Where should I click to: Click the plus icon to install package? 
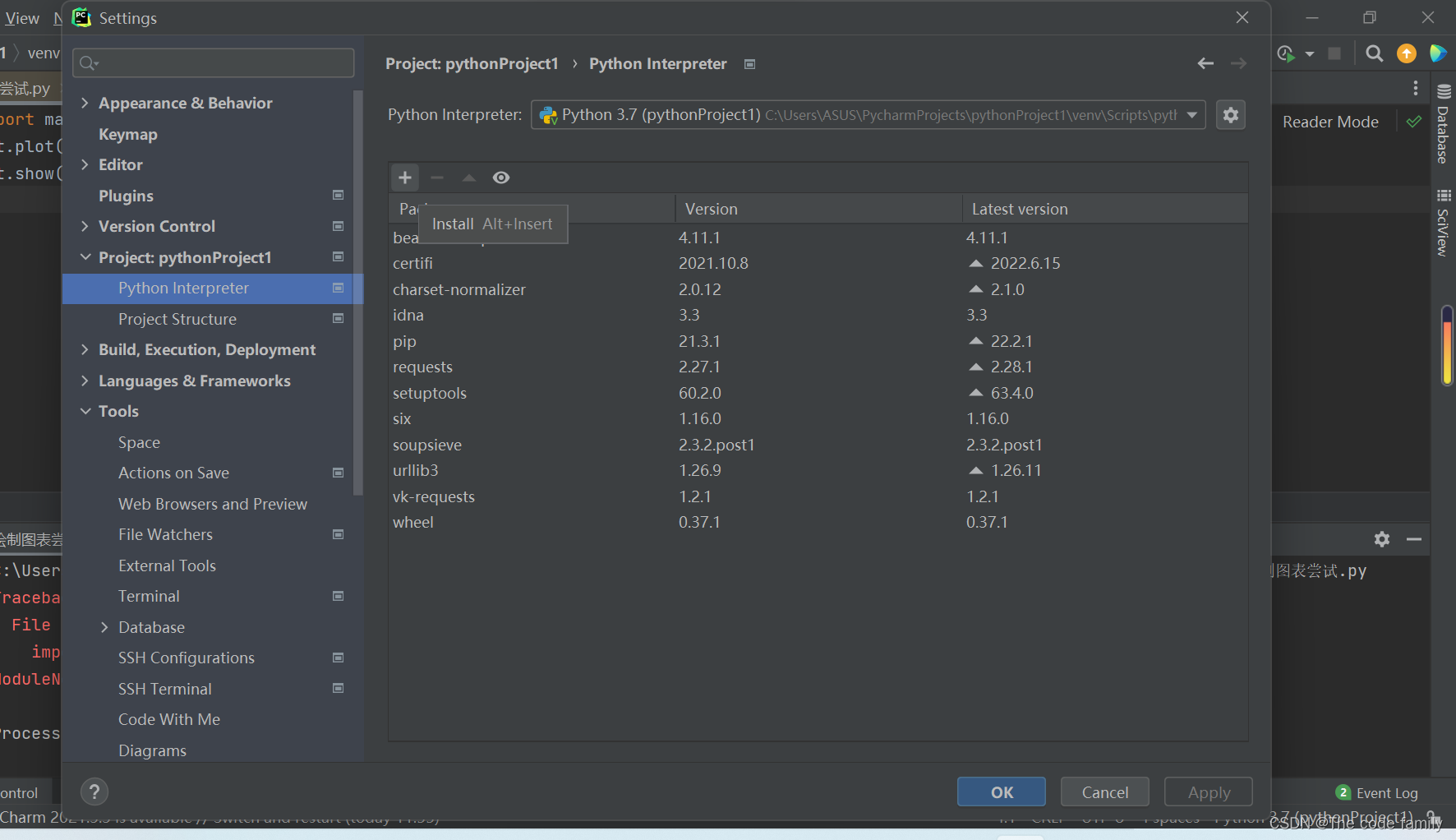click(404, 178)
